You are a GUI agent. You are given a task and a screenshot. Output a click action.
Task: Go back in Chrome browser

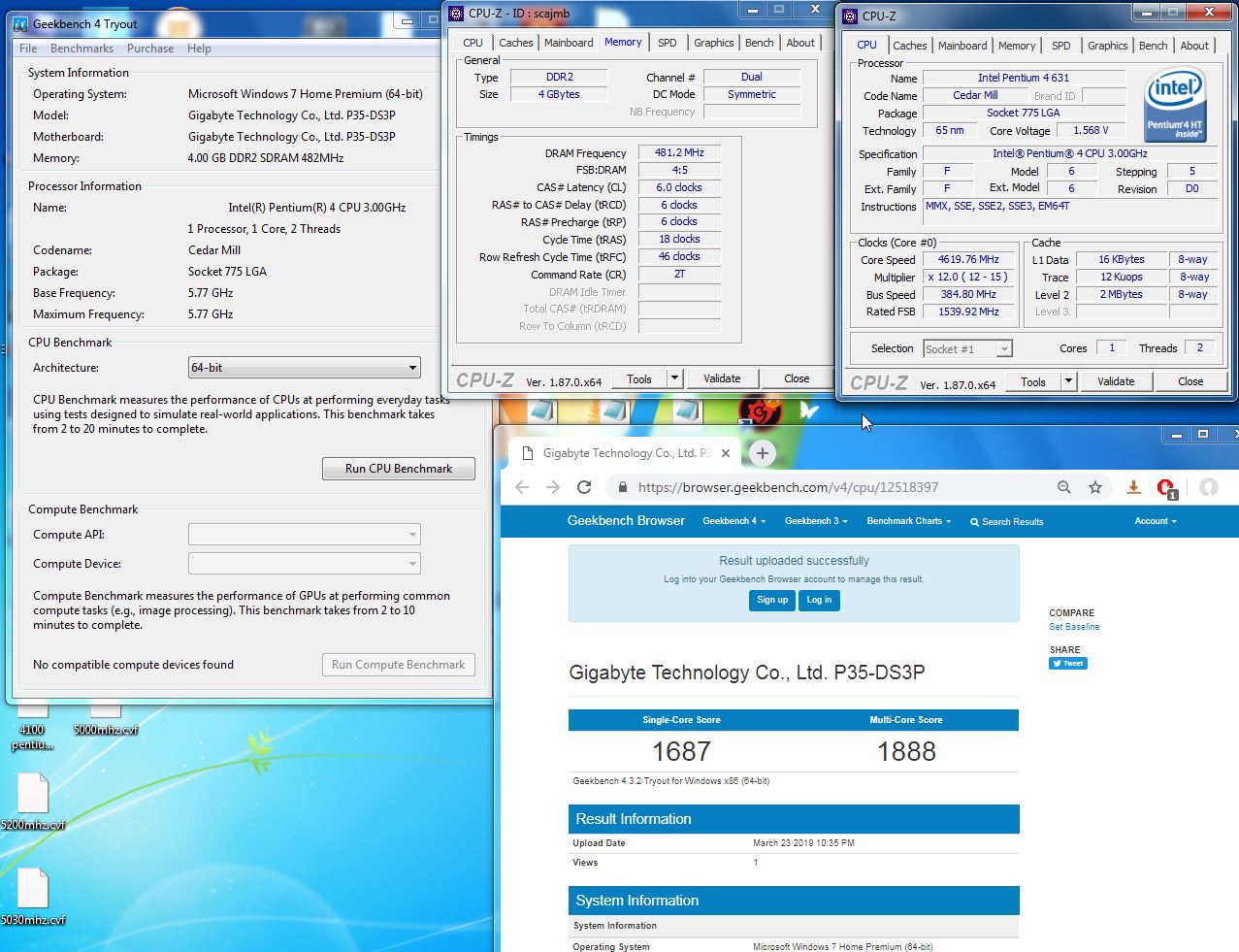click(522, 487)
